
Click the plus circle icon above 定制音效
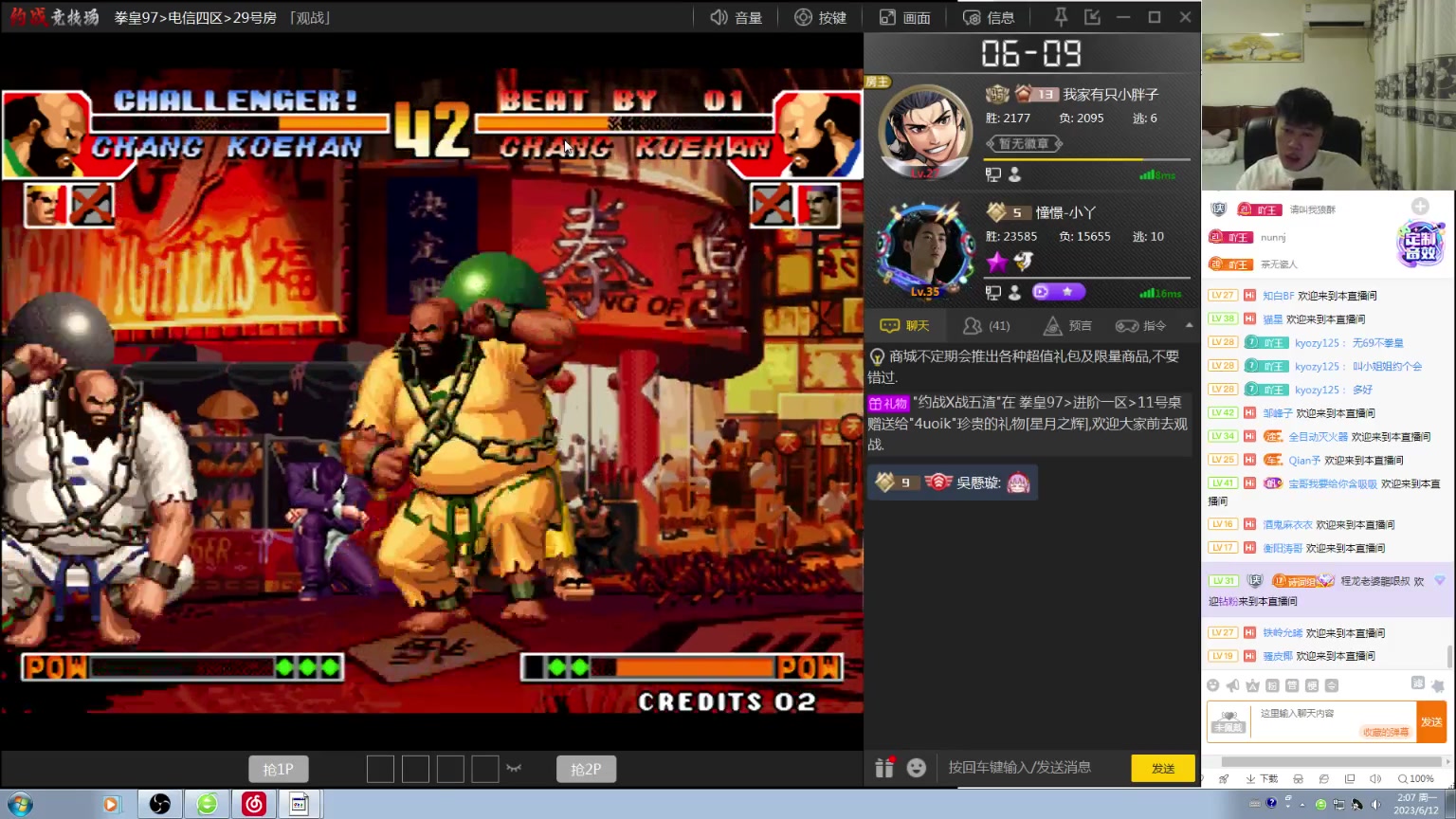(x=1420, y=207)
